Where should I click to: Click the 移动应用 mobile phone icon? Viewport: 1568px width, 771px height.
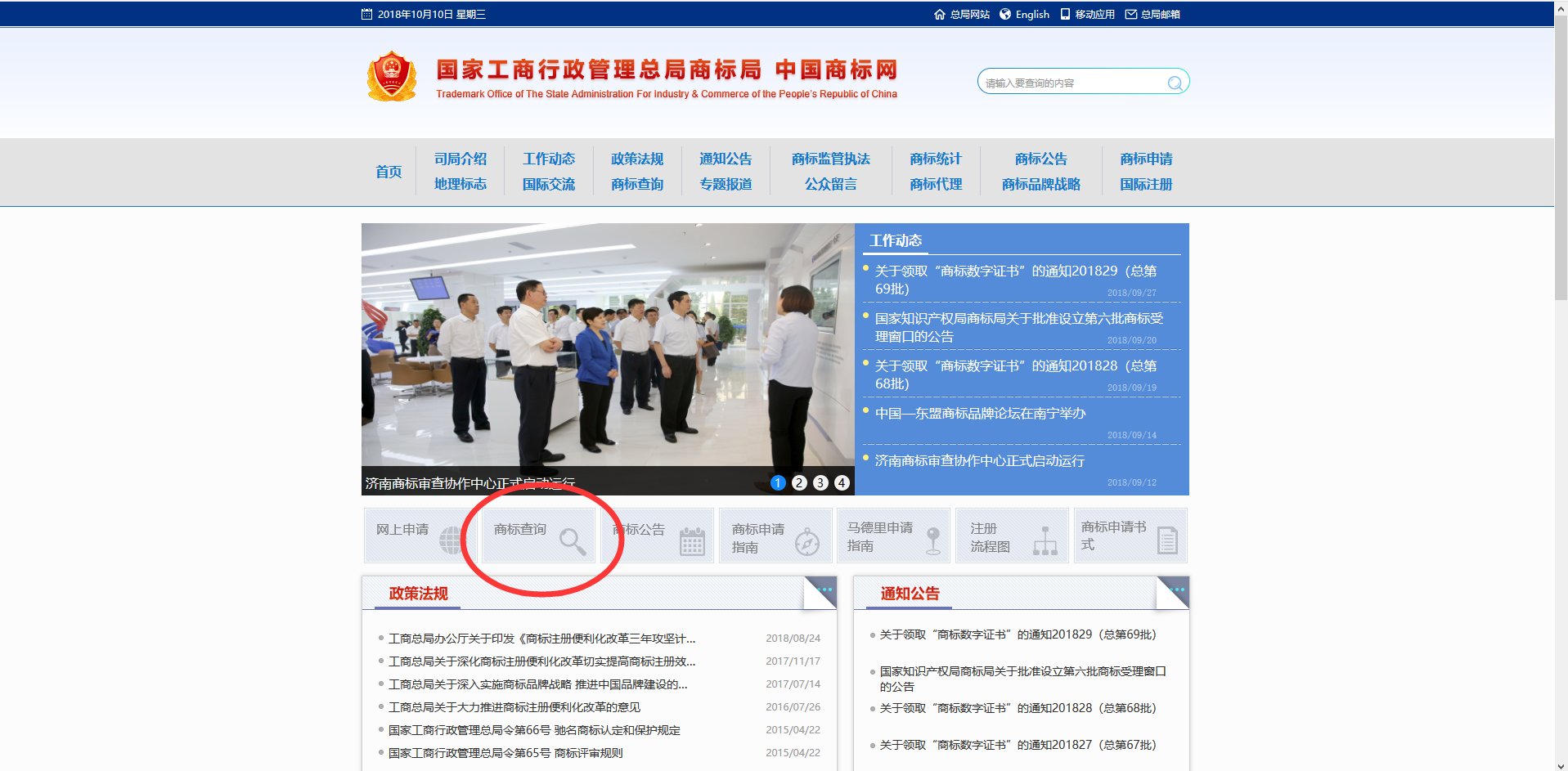click(1064, 14)
